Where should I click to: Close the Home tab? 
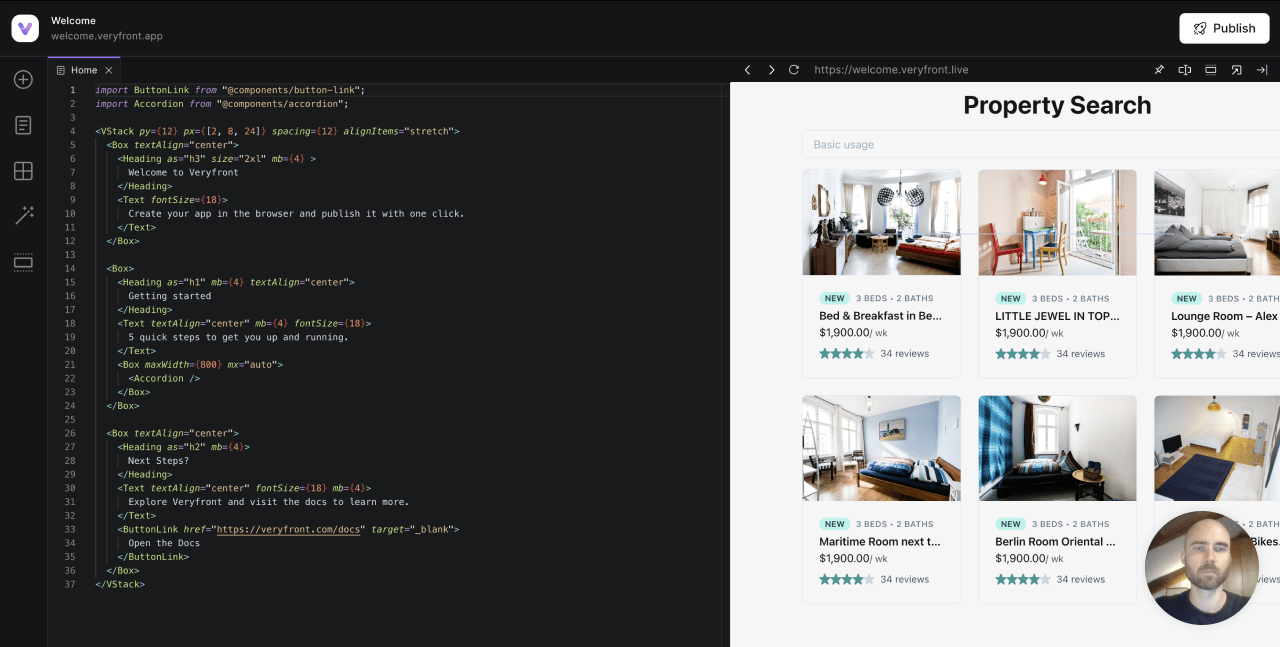[x=109, y=70]
